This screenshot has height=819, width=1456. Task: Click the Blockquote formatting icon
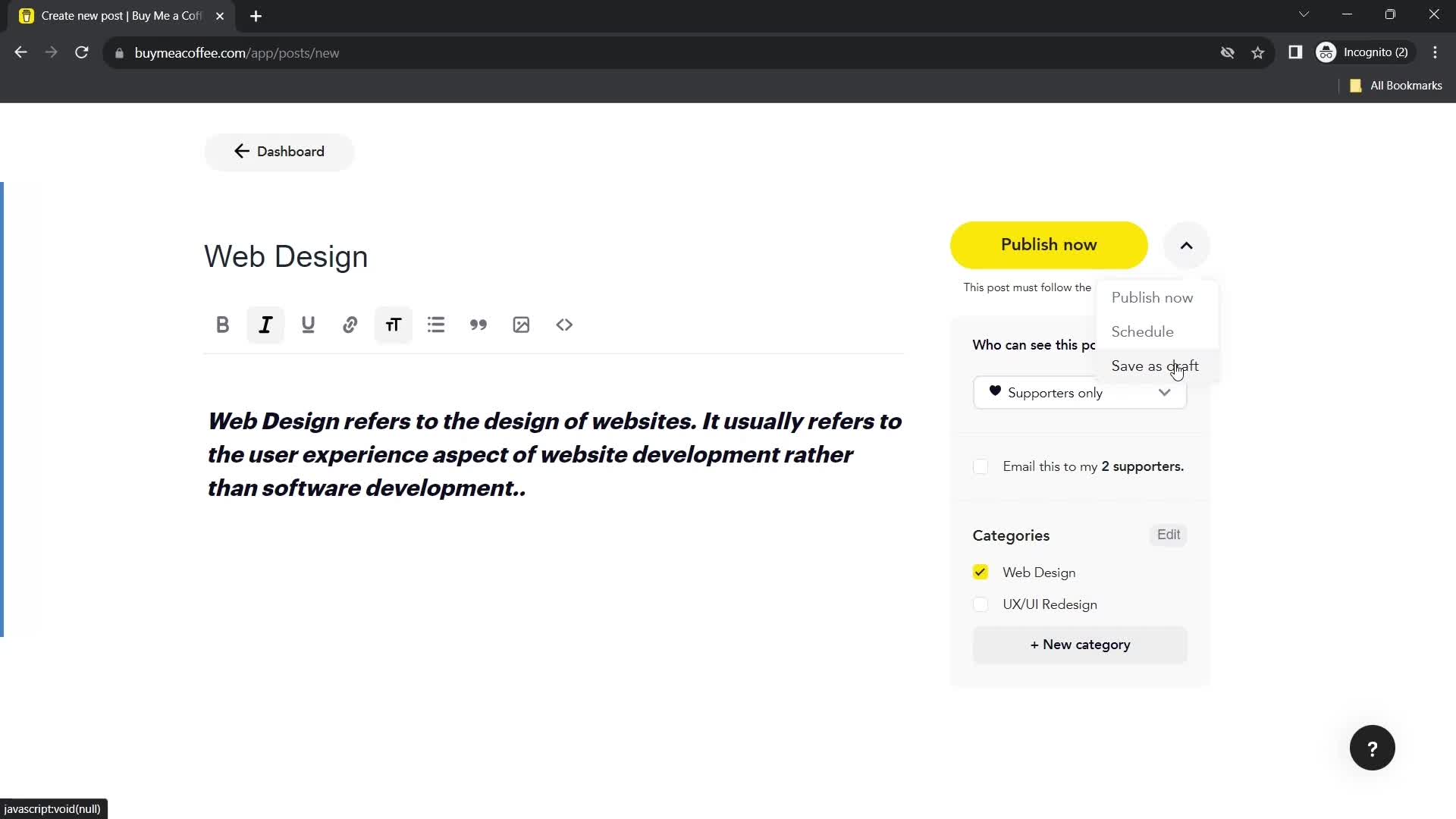pos(479,324)
